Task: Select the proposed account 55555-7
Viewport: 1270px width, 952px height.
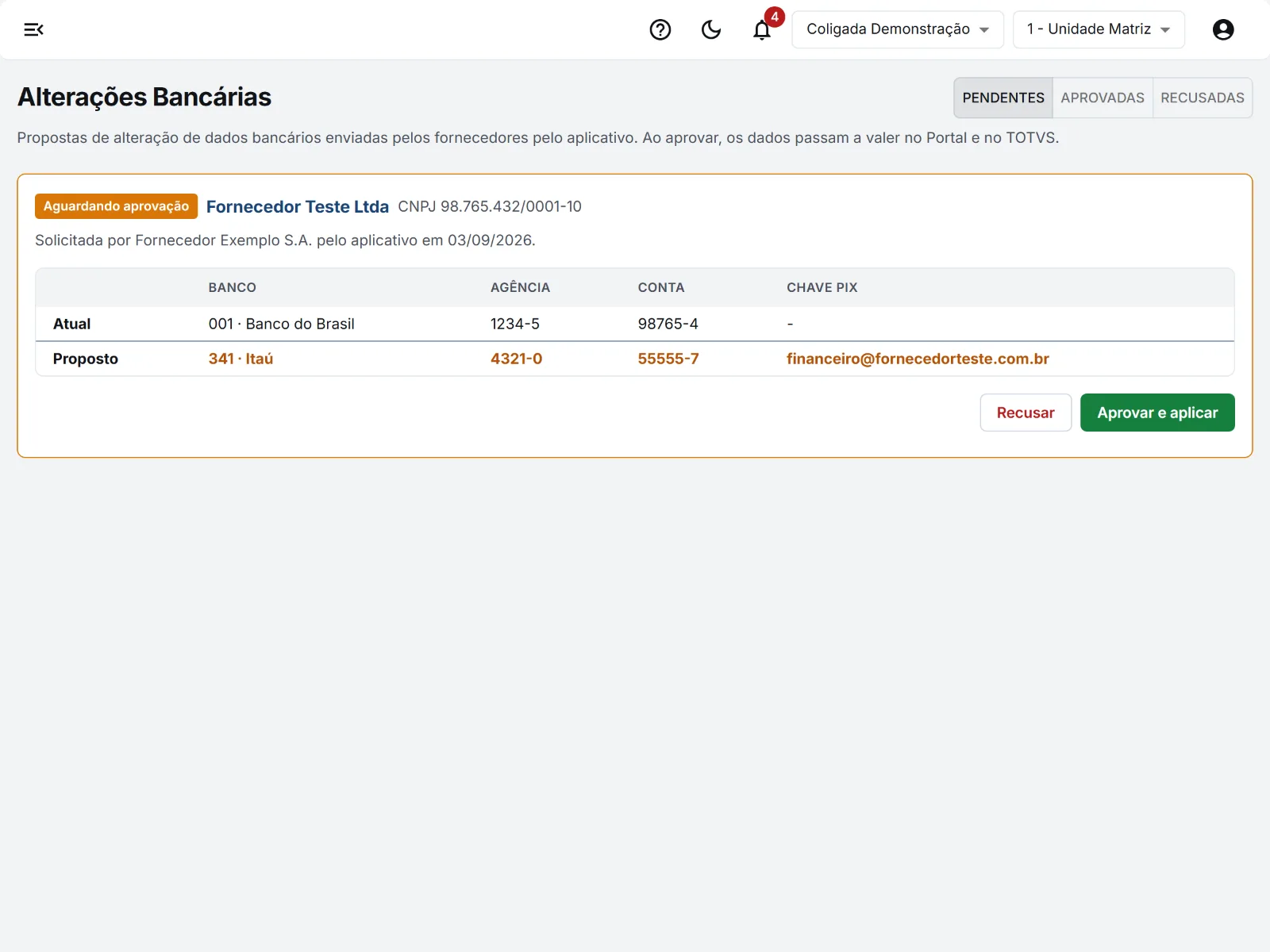Action: (668, 359)
